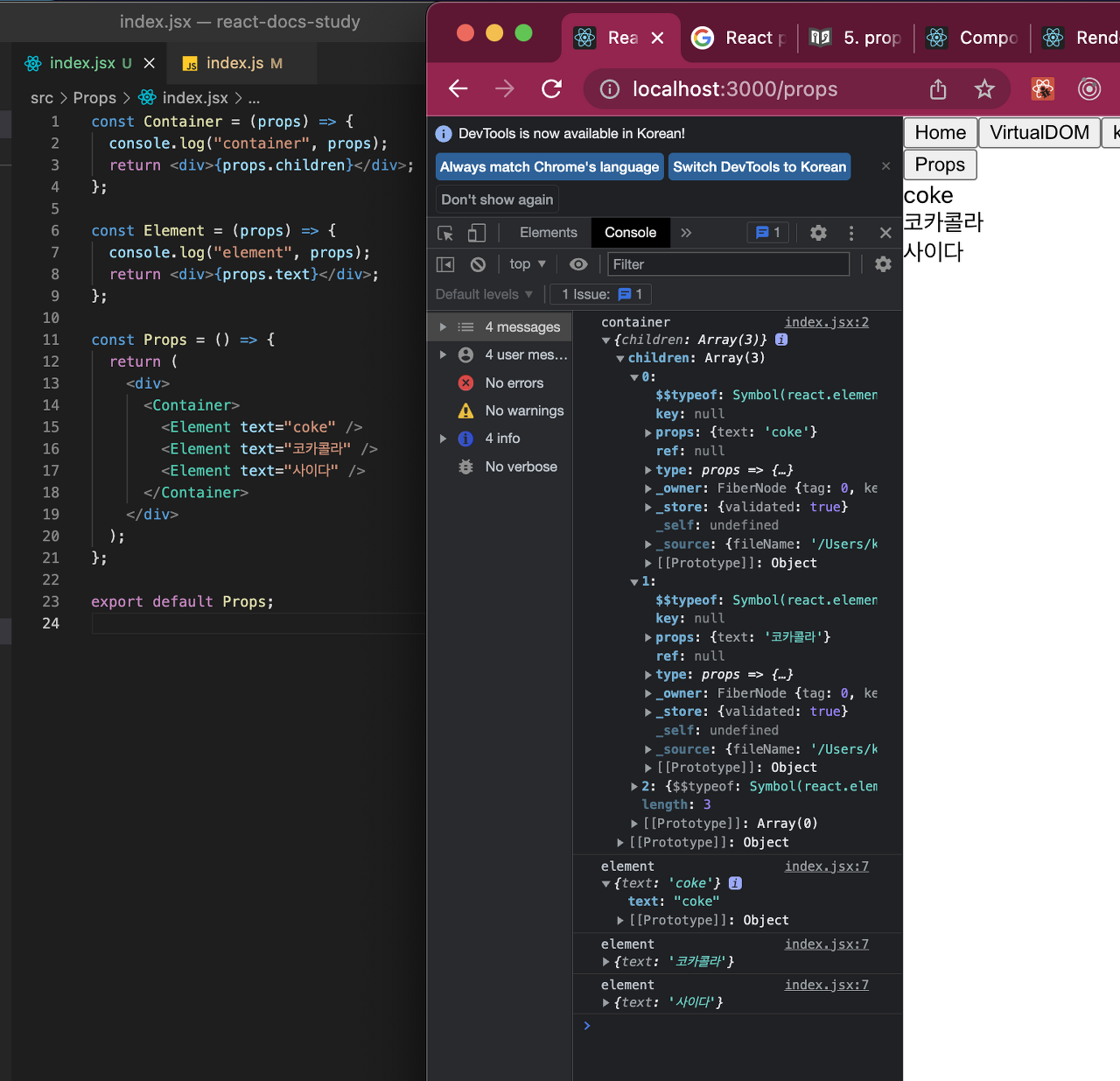This screenshot has width=1120, height=1081.
Task: Click the circular extension icon in toolbar
Action: tap(1088, 88)
